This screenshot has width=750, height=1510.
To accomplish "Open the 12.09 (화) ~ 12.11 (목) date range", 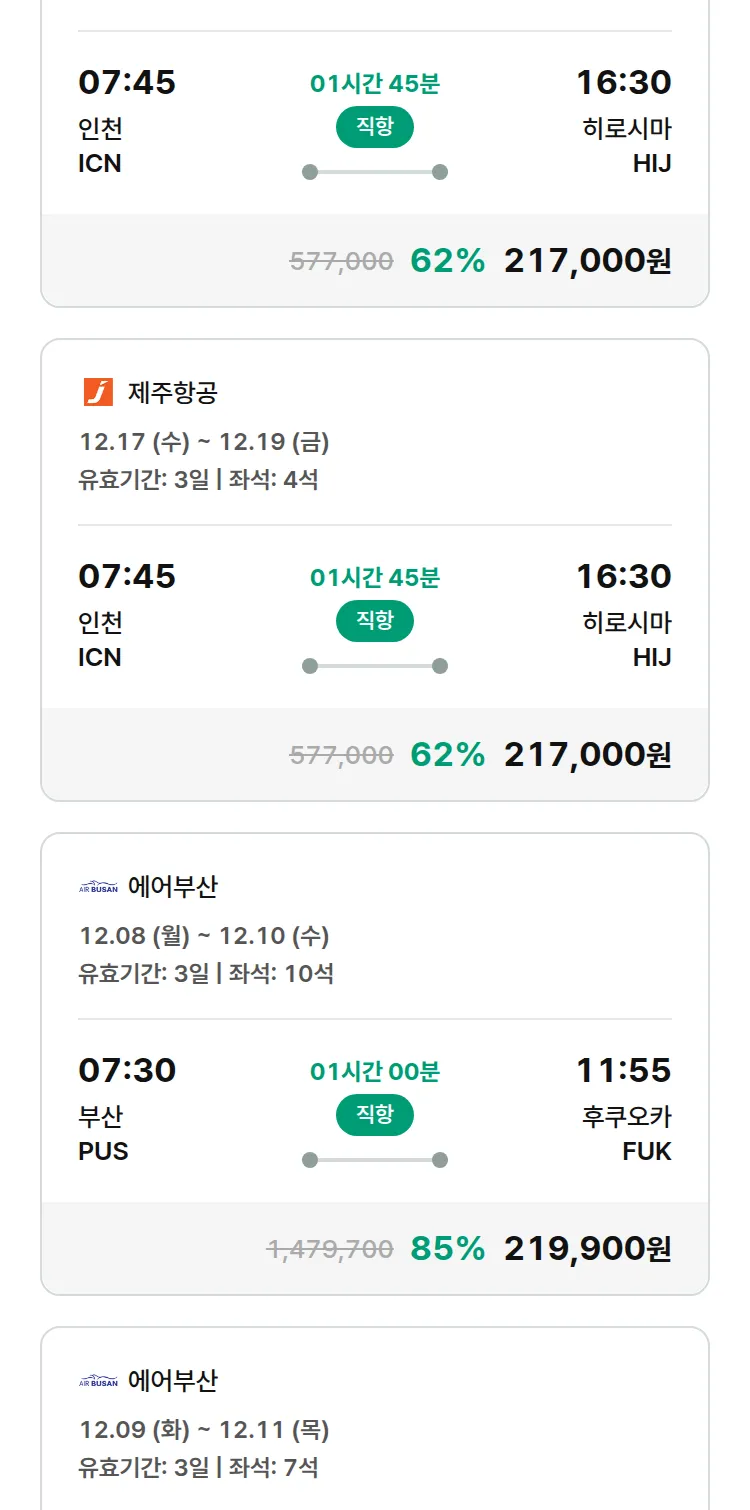I will pyautogui.click(x=204, y=1430).
